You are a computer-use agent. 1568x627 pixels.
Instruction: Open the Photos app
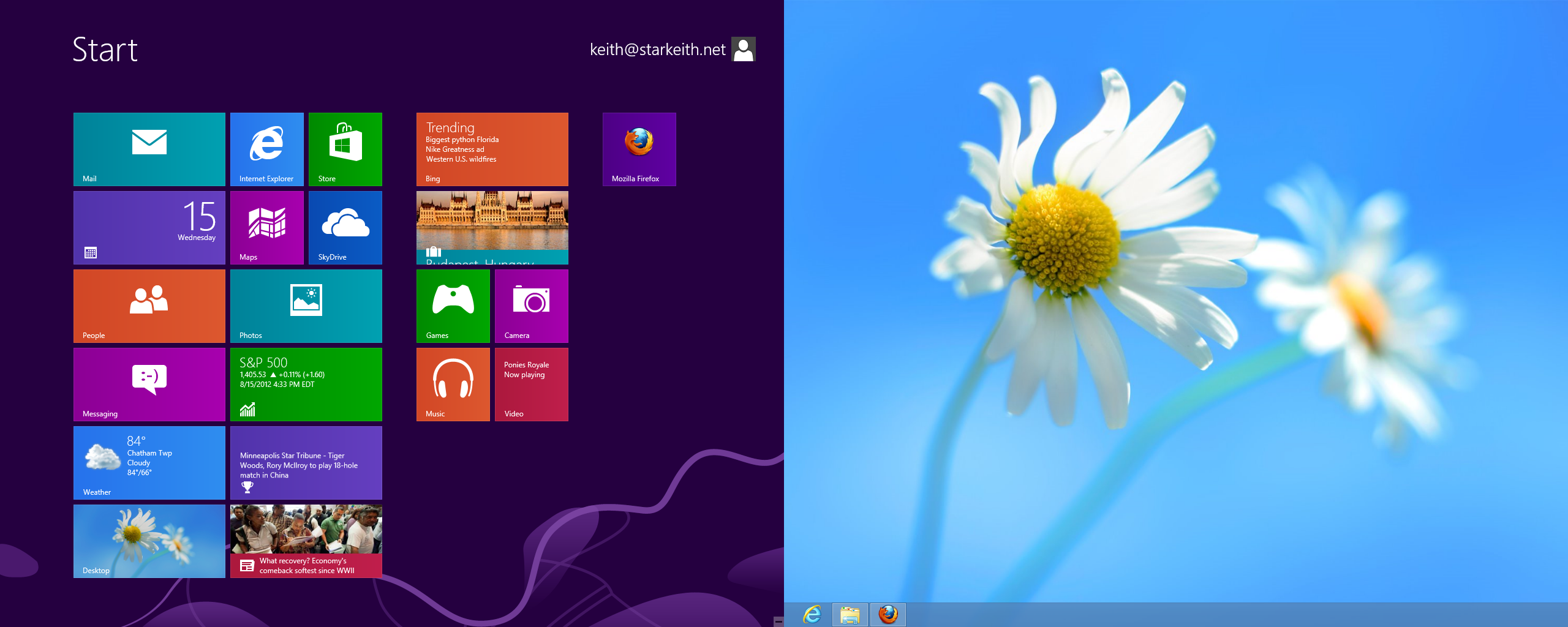pos(306,306)
